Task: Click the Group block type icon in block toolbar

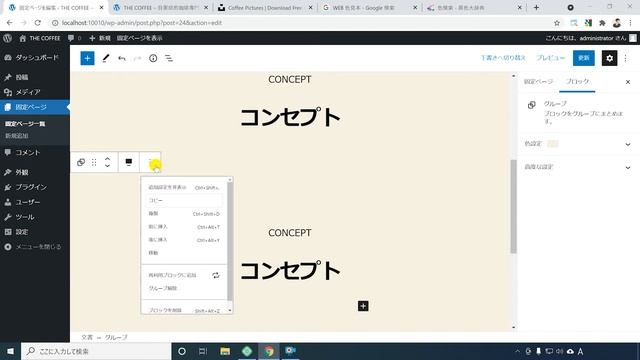Action: click(x=81, y=162)
